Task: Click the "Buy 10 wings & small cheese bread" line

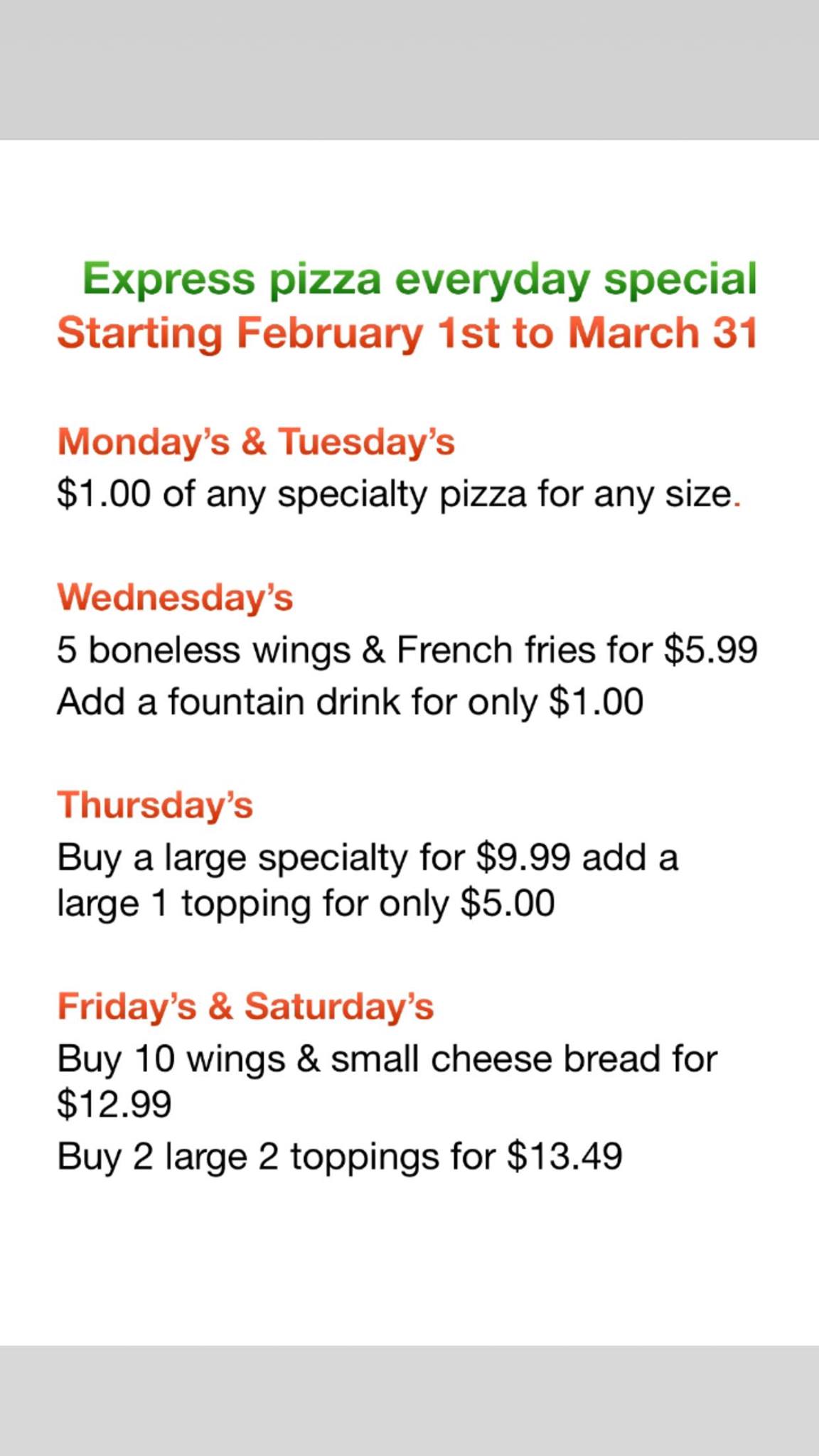Action: 387,1059
